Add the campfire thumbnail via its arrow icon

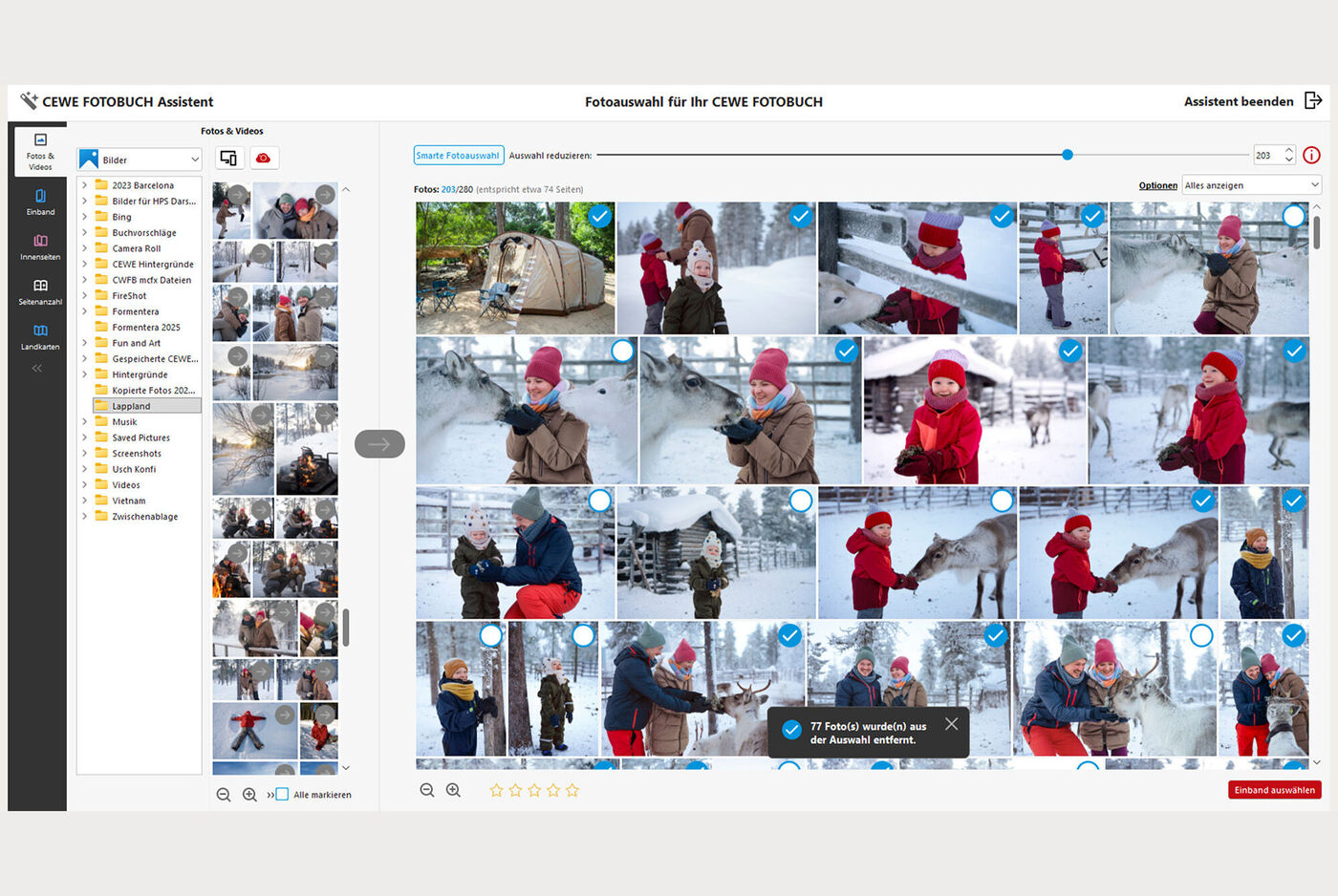pyautogui.click(x=326, y=414)
